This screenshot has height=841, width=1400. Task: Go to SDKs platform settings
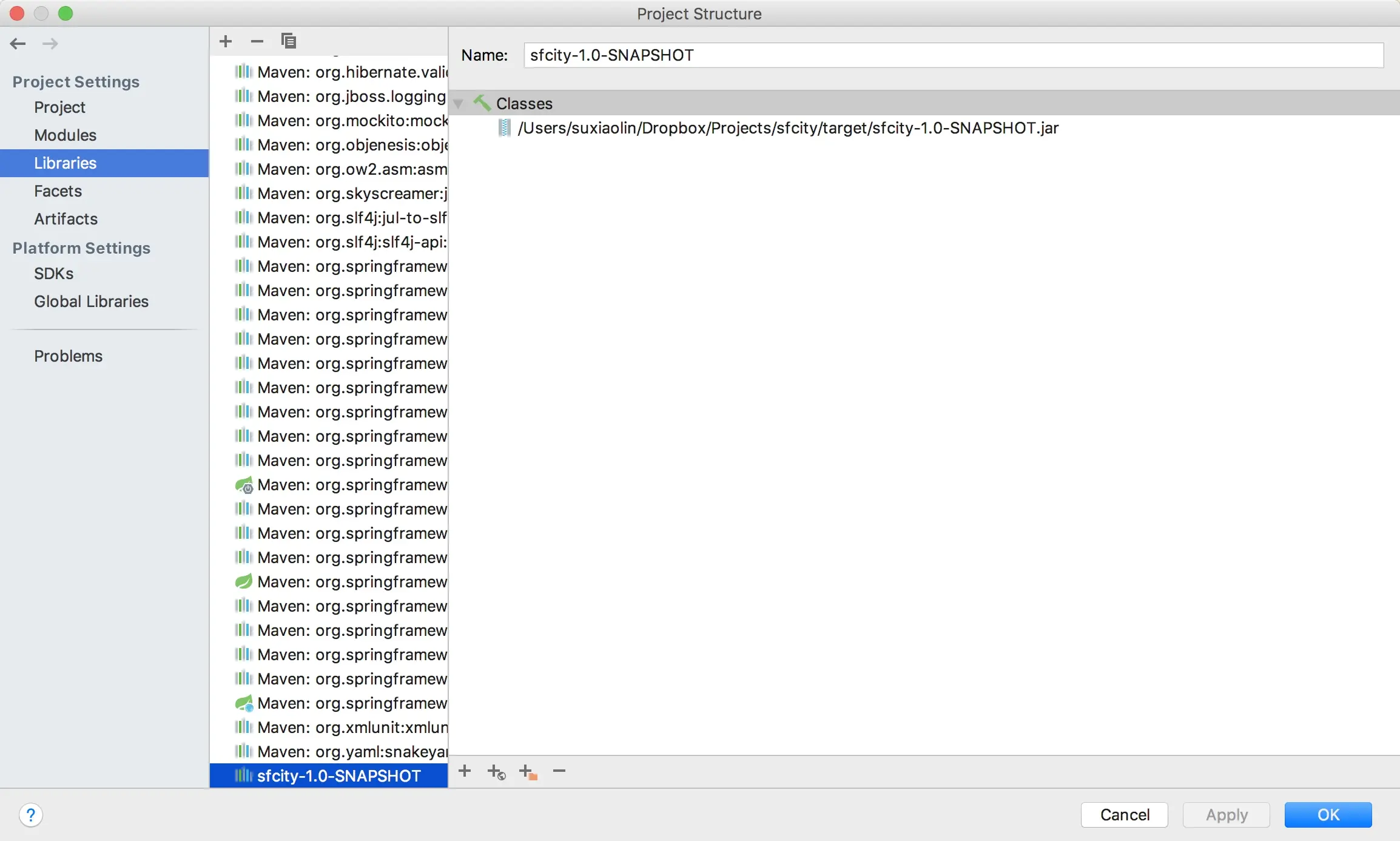(53, 274)
